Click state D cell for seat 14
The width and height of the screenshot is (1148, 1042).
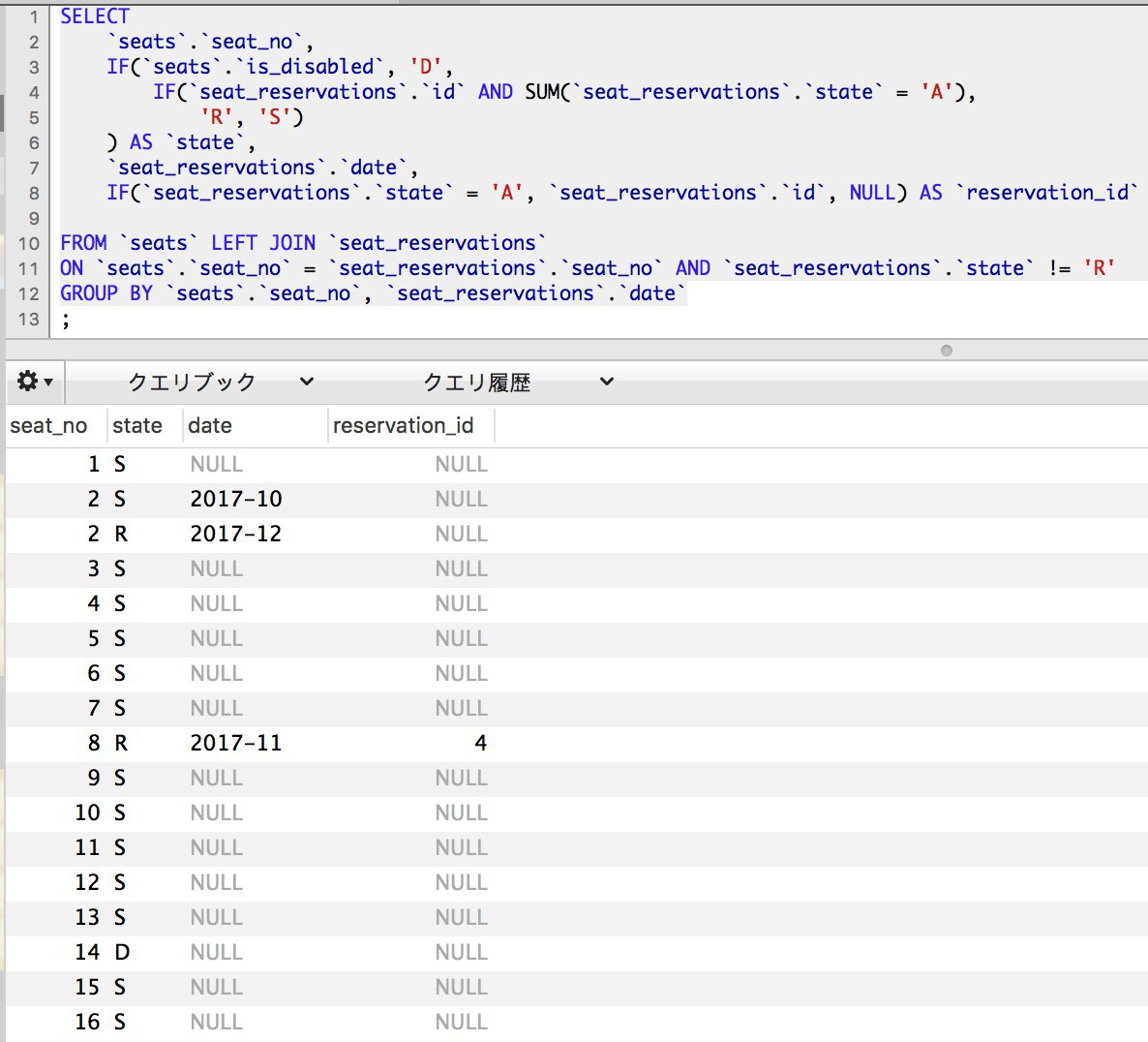(122, 952)
